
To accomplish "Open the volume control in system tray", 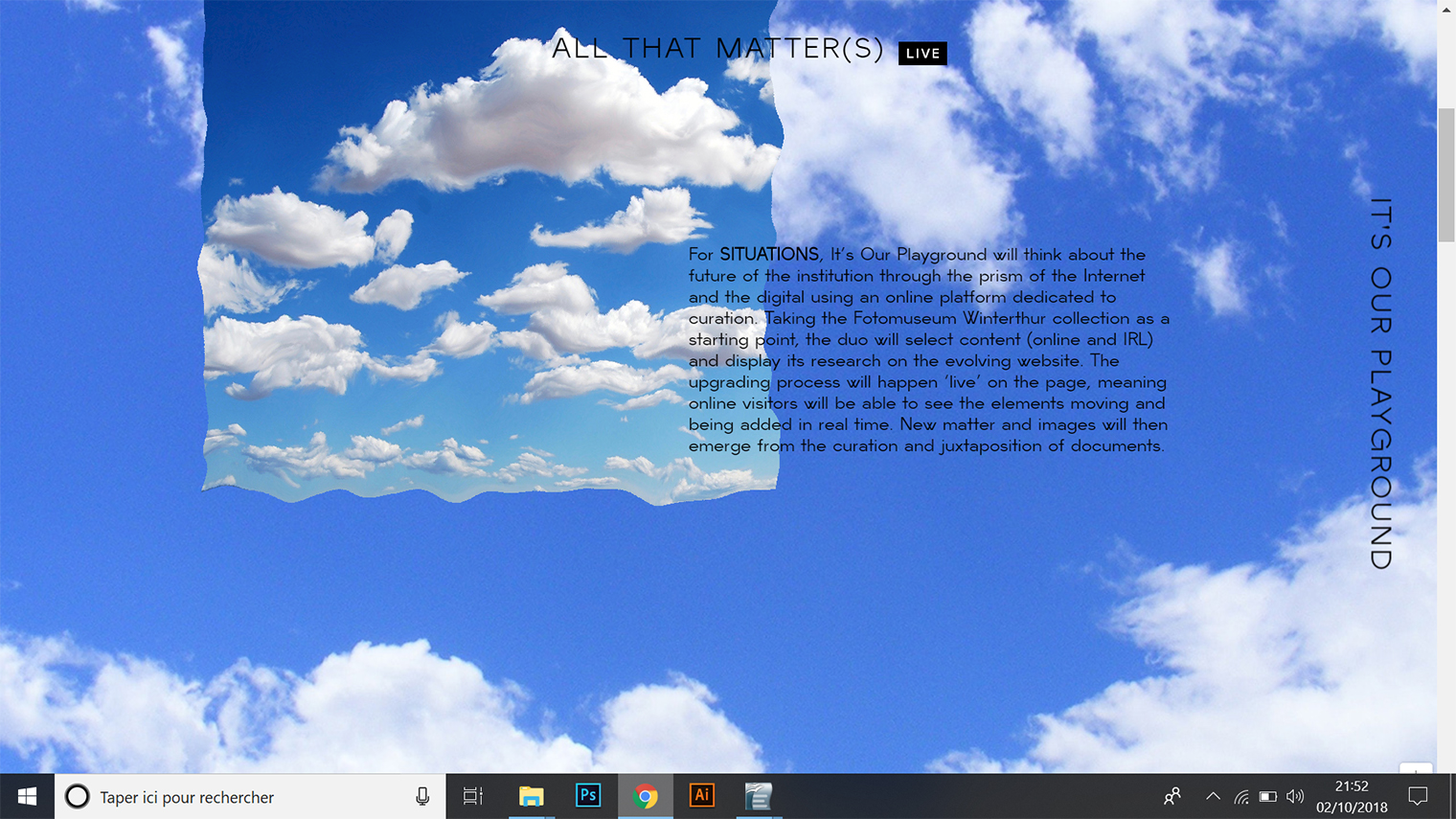I will pyautogui.click(x=1295, y=797).
